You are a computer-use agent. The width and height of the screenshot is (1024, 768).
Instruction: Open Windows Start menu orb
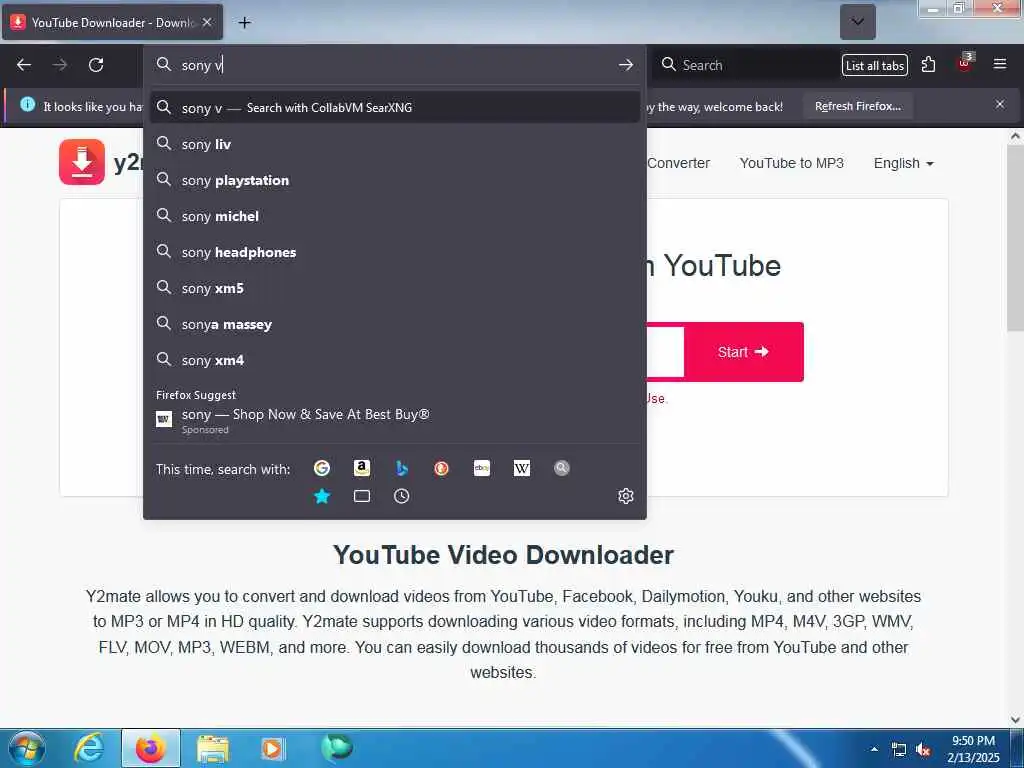tap(27, 748)
